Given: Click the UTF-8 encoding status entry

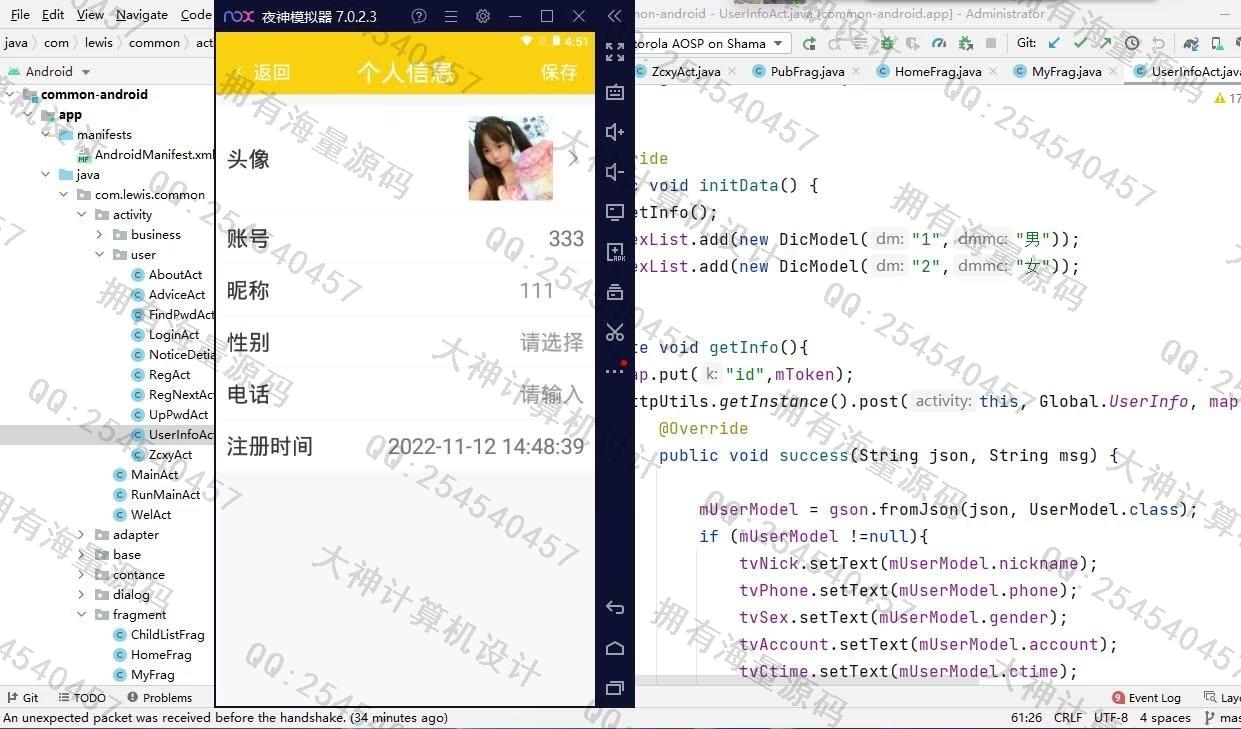Looking at the screenshot, I should pos(1110,717).
